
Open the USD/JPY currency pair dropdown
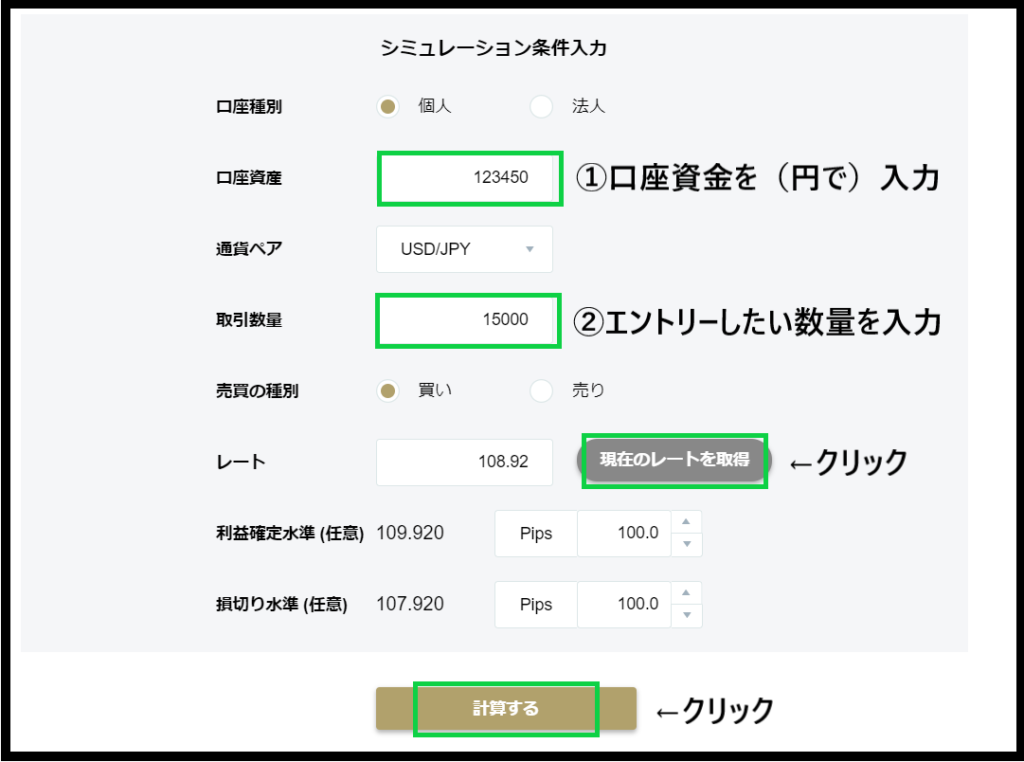(452, 249)
